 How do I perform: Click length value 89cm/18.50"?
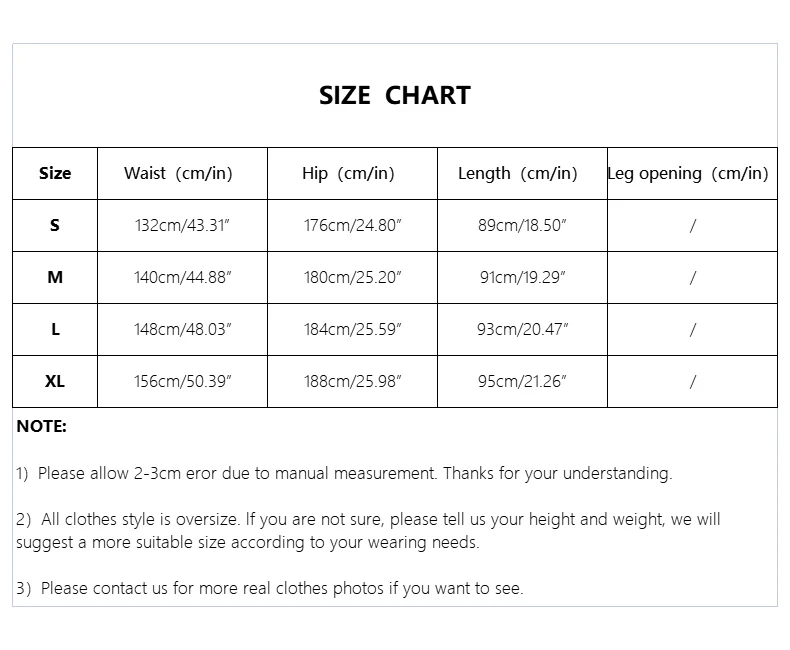tap(522, 225)
